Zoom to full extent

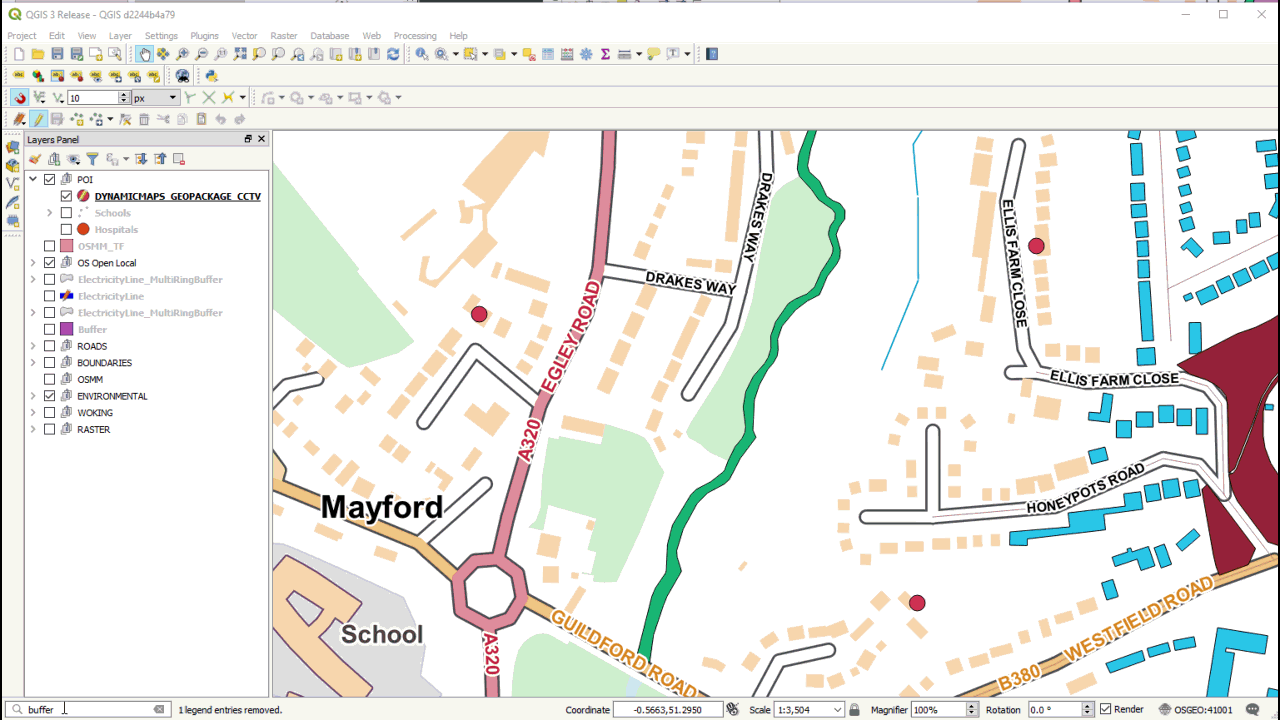tap(240, 54)
